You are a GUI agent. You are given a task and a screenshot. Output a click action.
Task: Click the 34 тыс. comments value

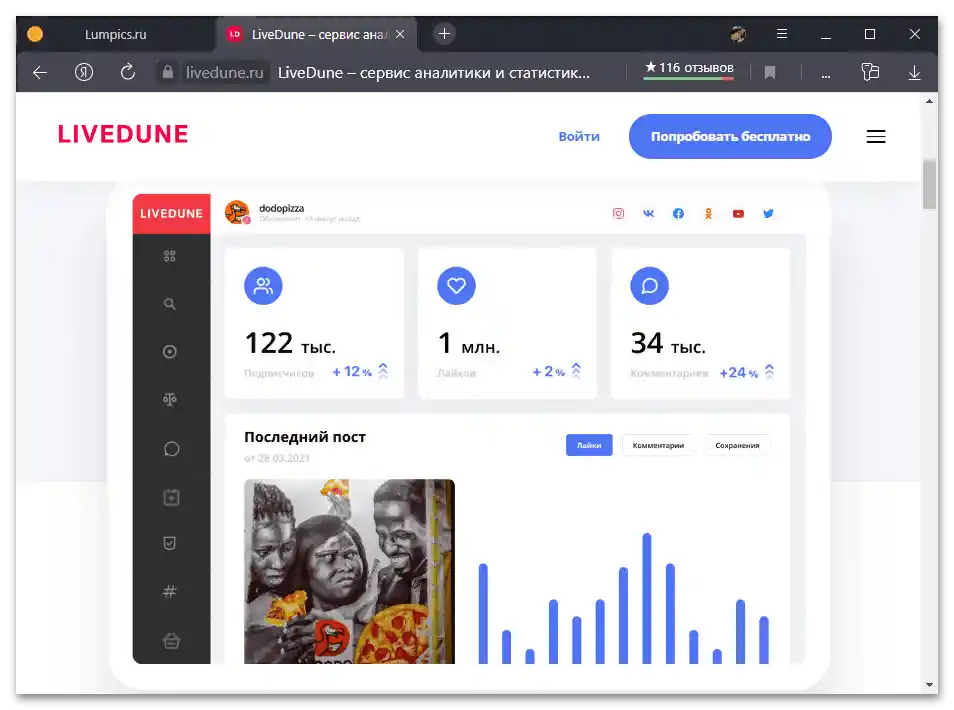pyautogui.click(x=668, y=344)
